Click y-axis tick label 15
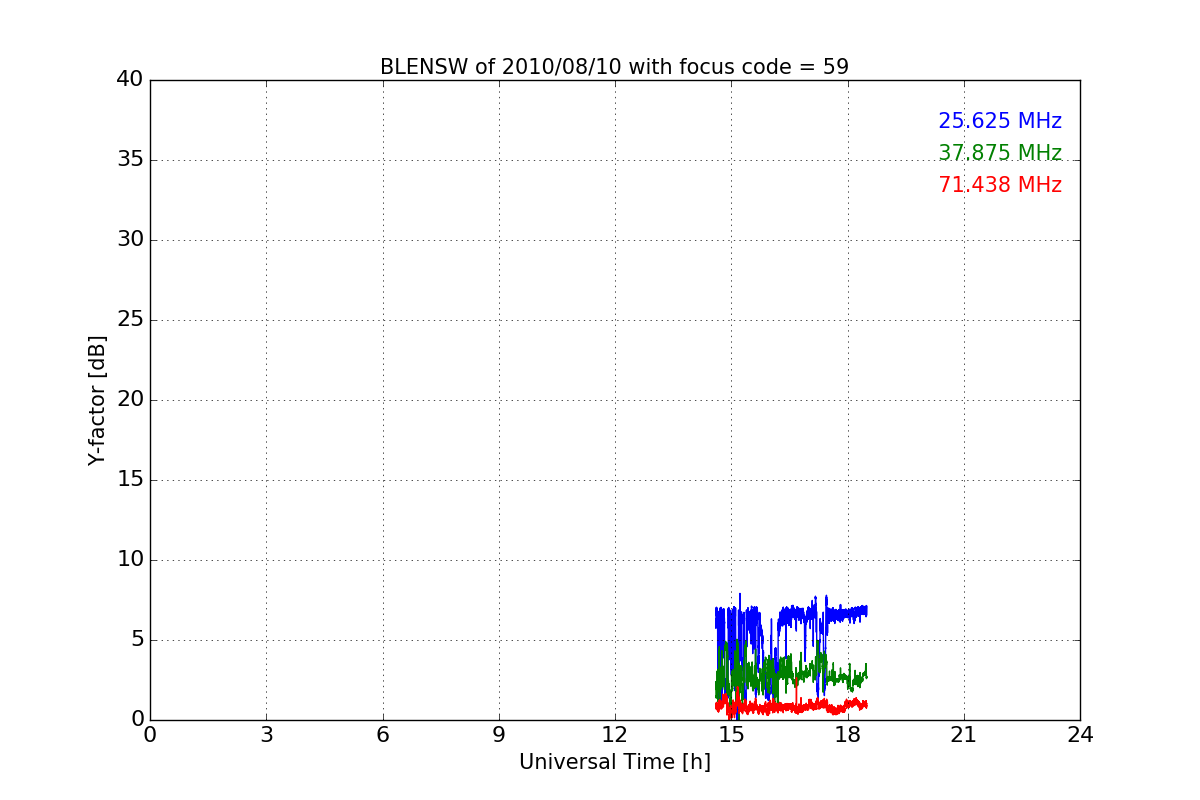The height and width of the screenshot is (800, 1200). (130, 480)
